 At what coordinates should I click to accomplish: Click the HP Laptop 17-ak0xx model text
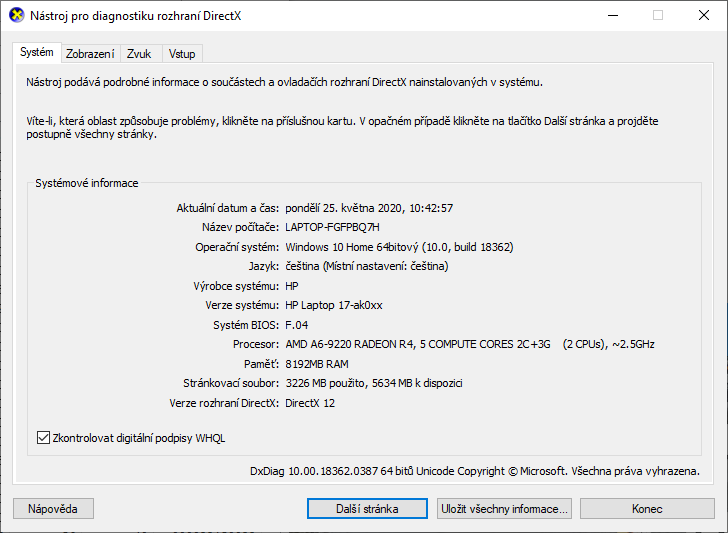tap(334, 305)
